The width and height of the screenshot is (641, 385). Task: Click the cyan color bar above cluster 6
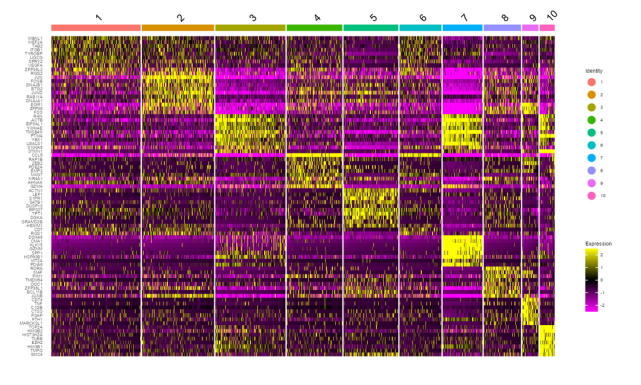tap(420, 28)
